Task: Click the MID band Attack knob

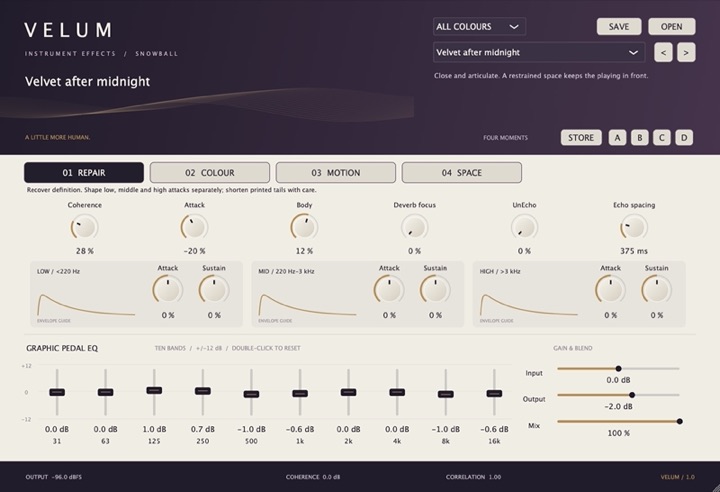Action: 389,290
